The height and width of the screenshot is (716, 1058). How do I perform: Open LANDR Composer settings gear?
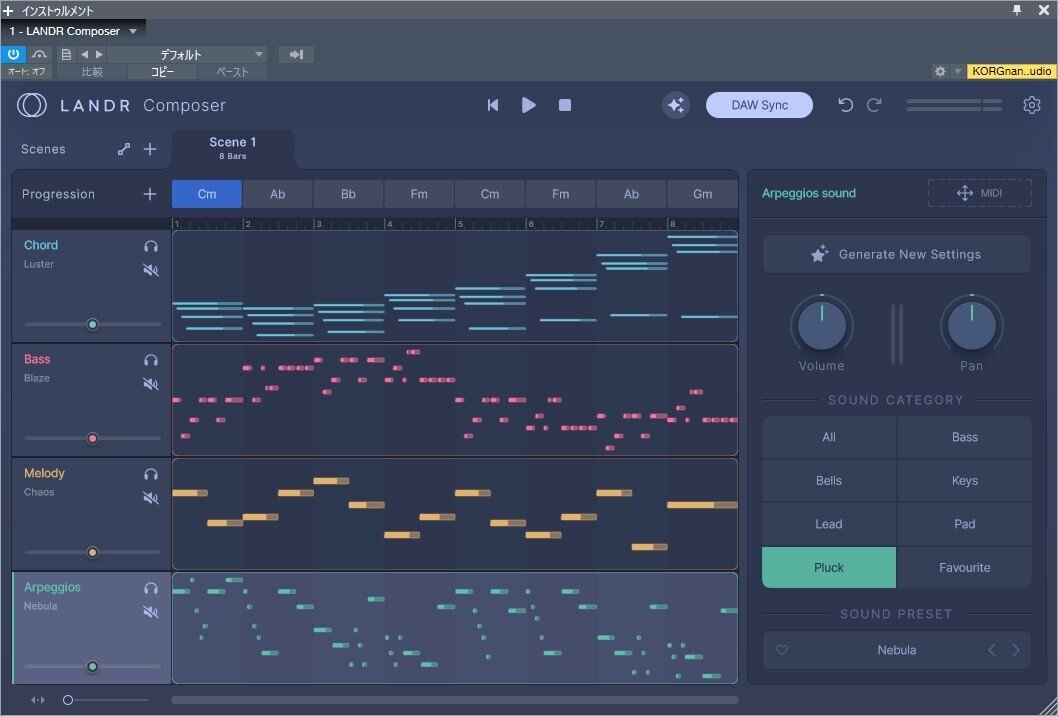[x=1032, y=104]
